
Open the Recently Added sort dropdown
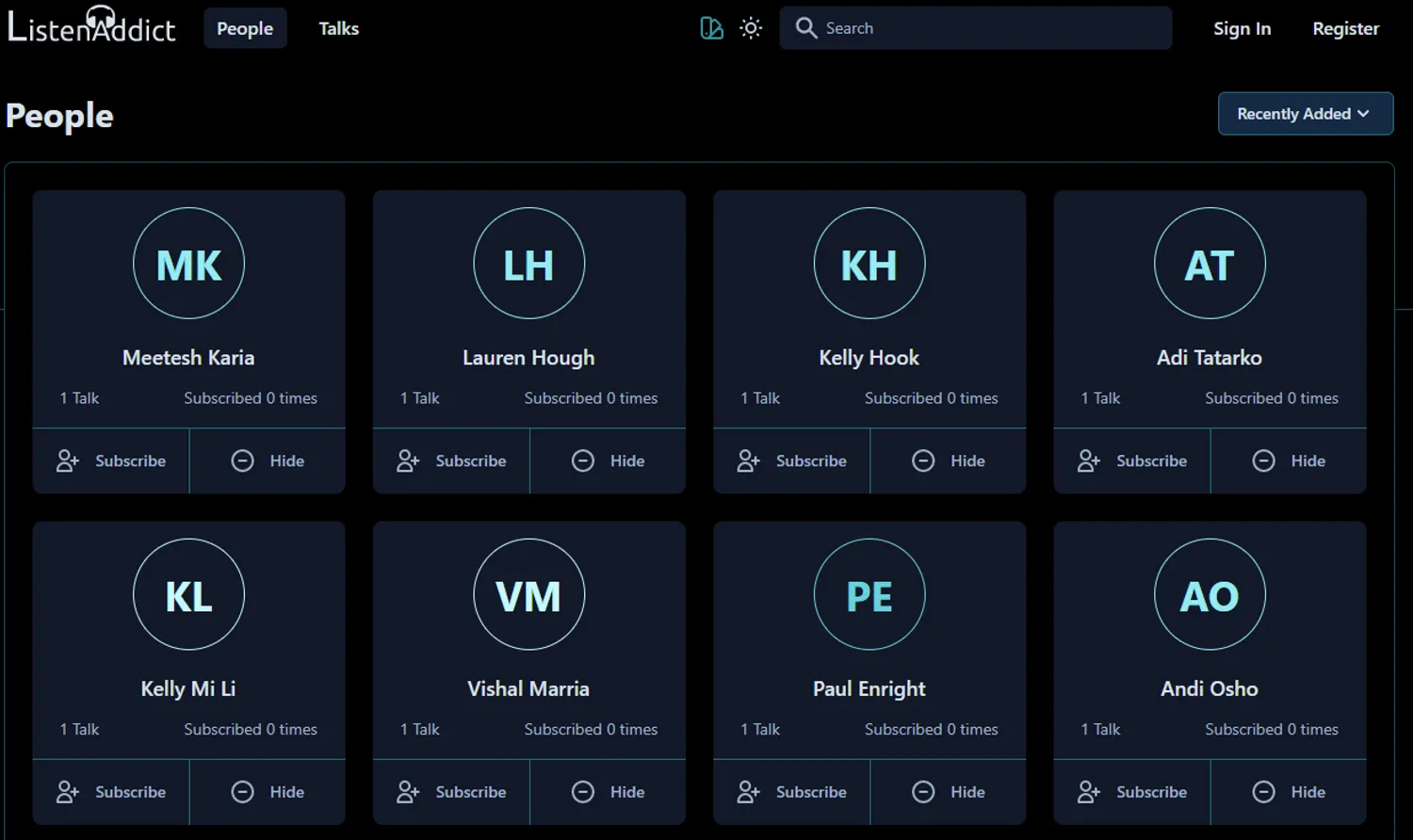click(x=1305, y=114)
